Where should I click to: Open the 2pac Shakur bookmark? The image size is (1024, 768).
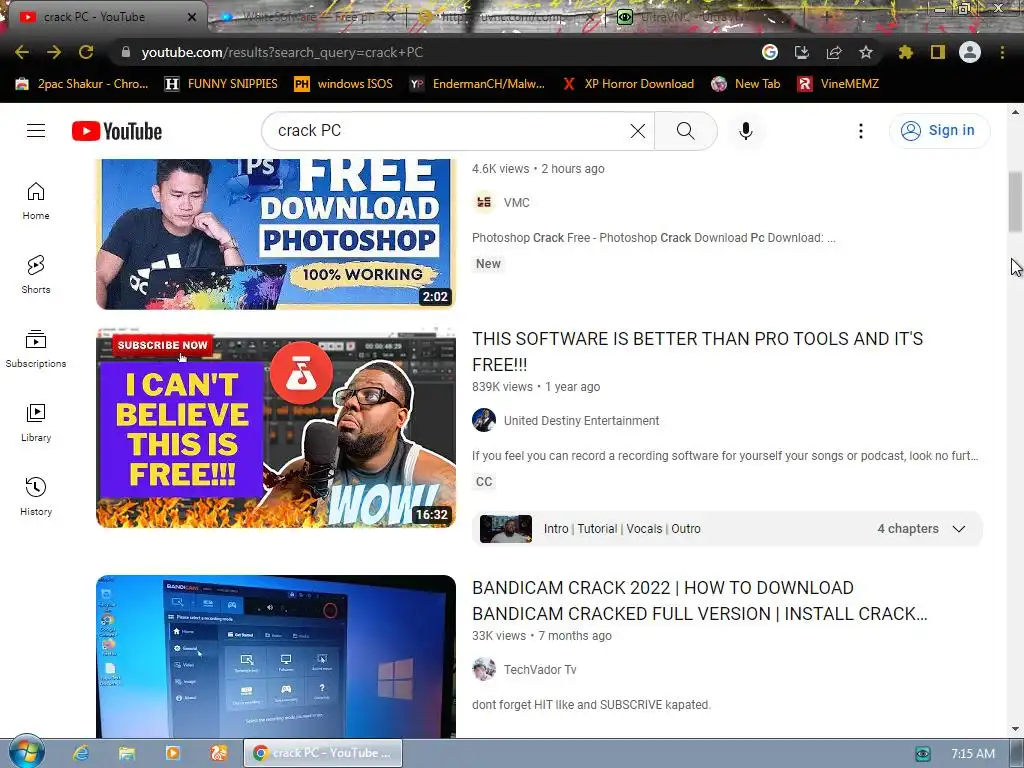coord(82,84)
